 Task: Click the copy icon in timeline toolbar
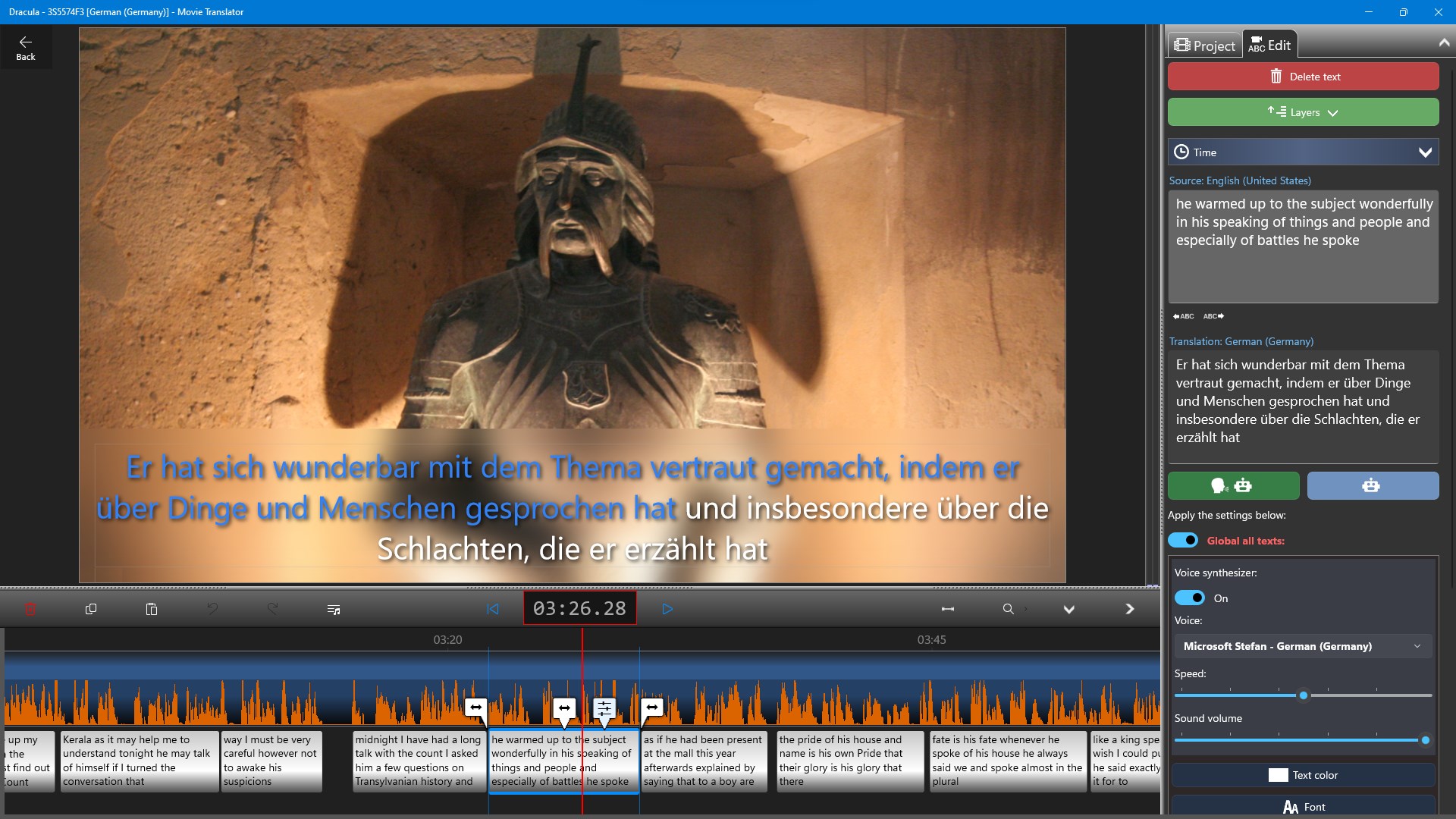coord(91,609)
